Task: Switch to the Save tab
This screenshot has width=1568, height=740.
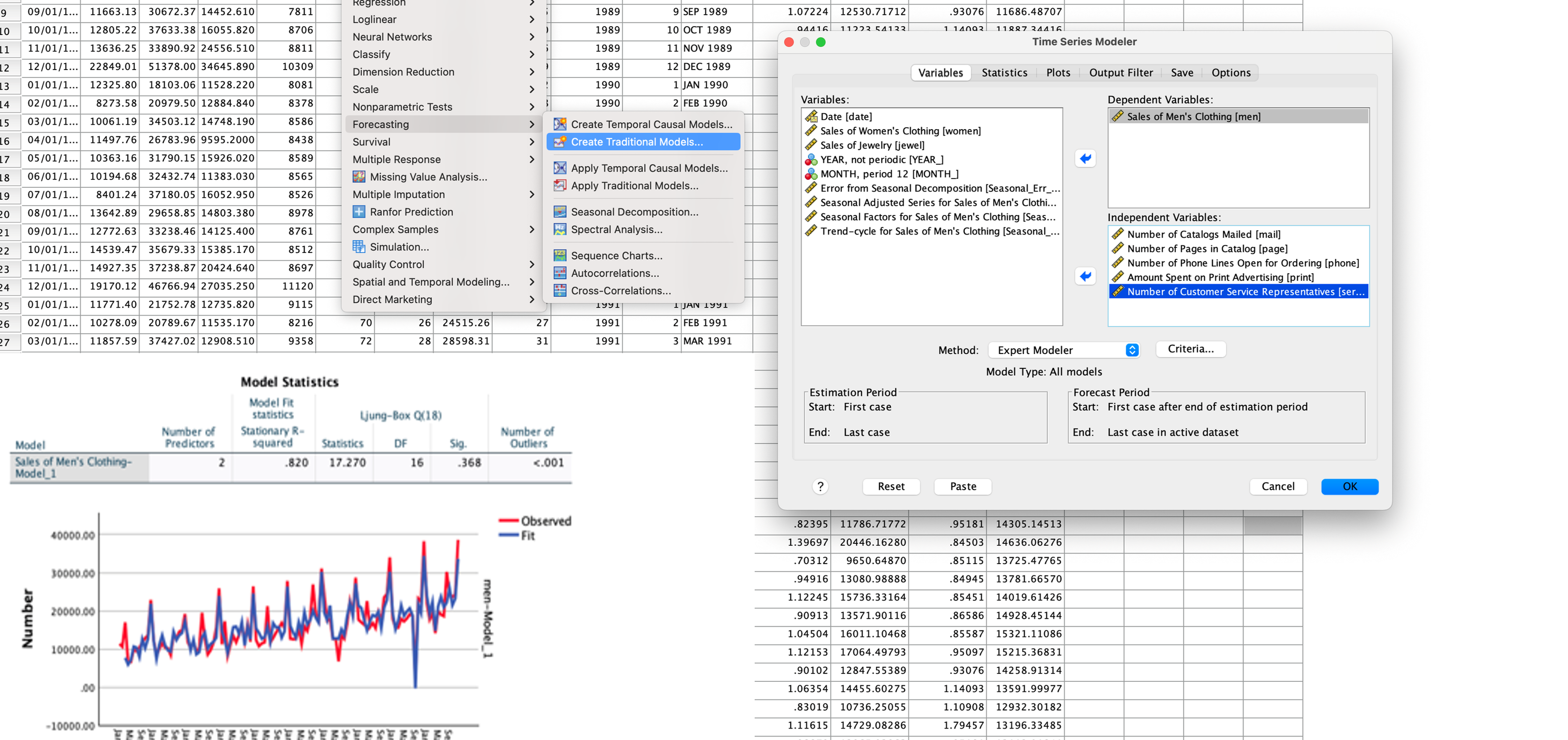Action: (1181, 72)
